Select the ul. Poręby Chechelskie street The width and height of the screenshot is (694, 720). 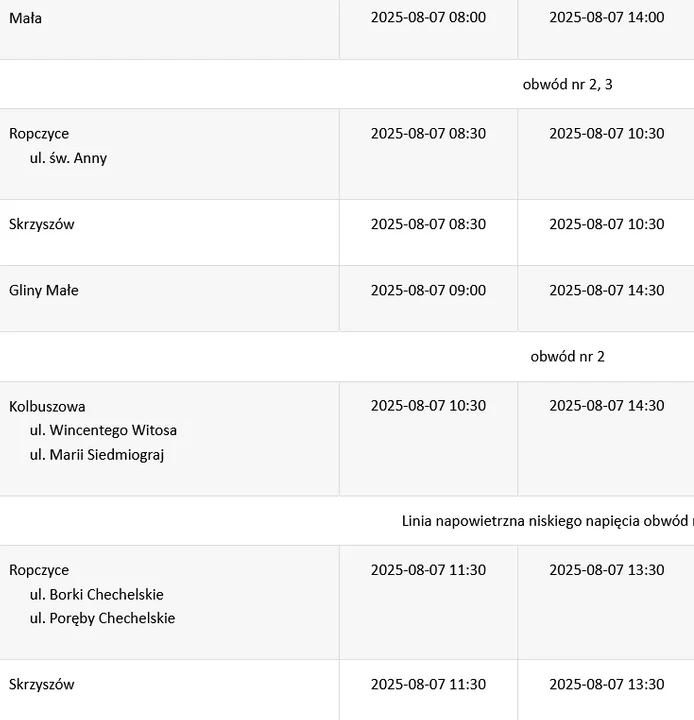tap(102, 618)
